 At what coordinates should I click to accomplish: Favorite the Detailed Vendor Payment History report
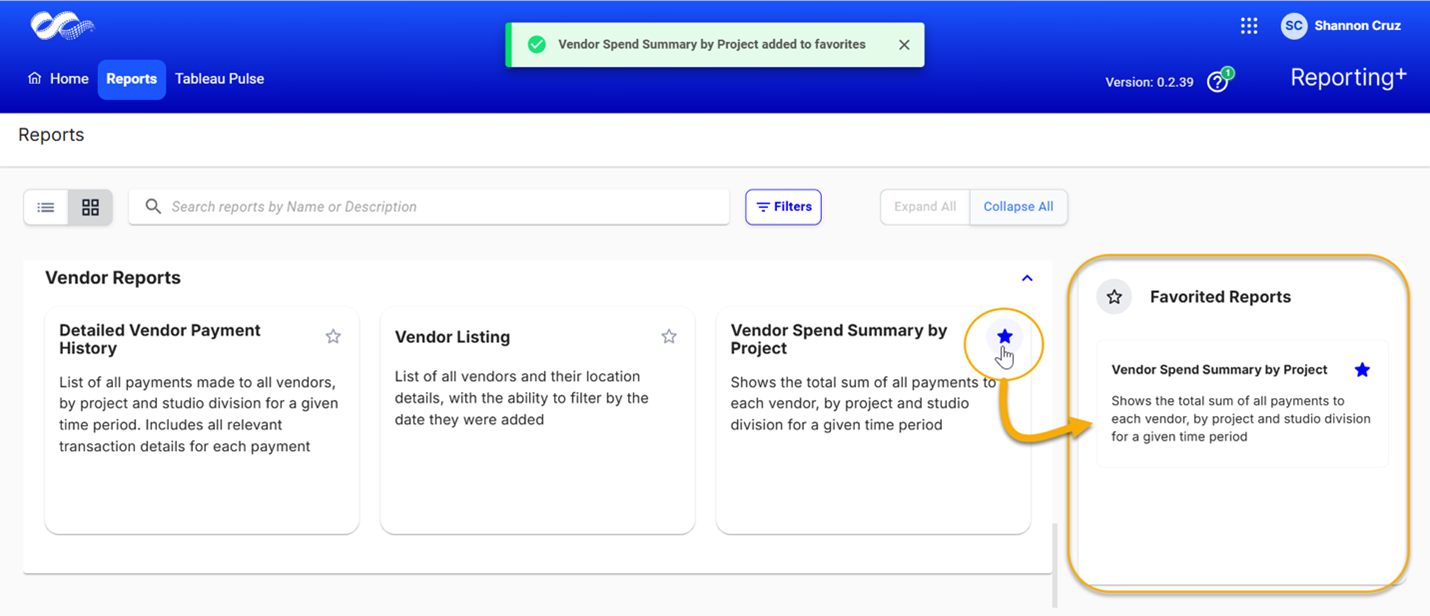point(333,337)
